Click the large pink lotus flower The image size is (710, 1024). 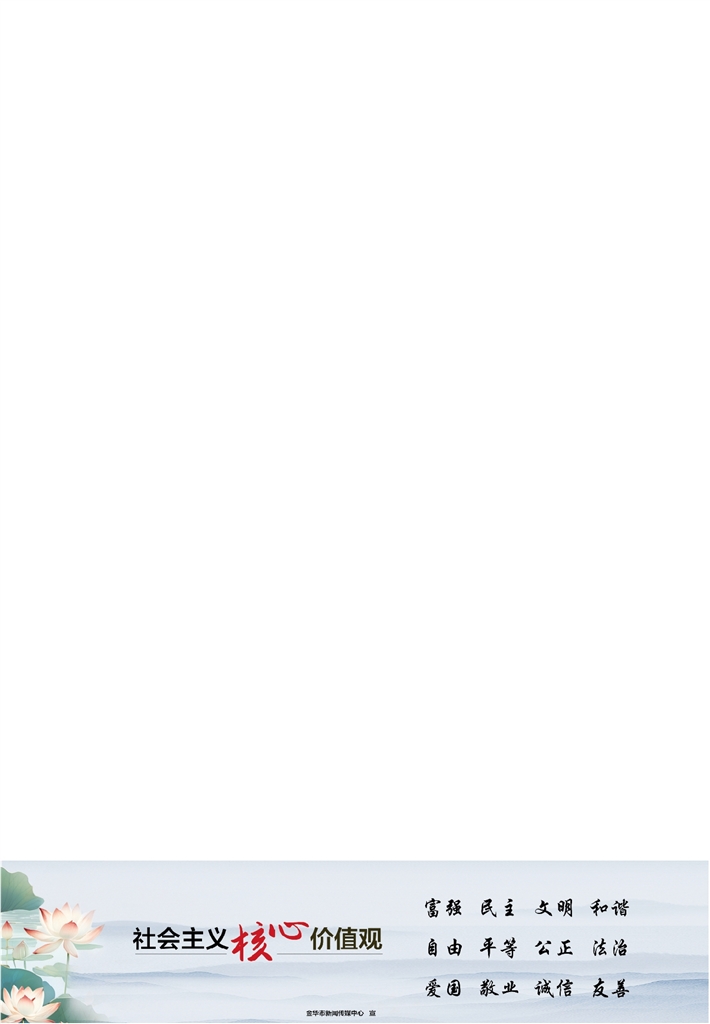[63, 929]
